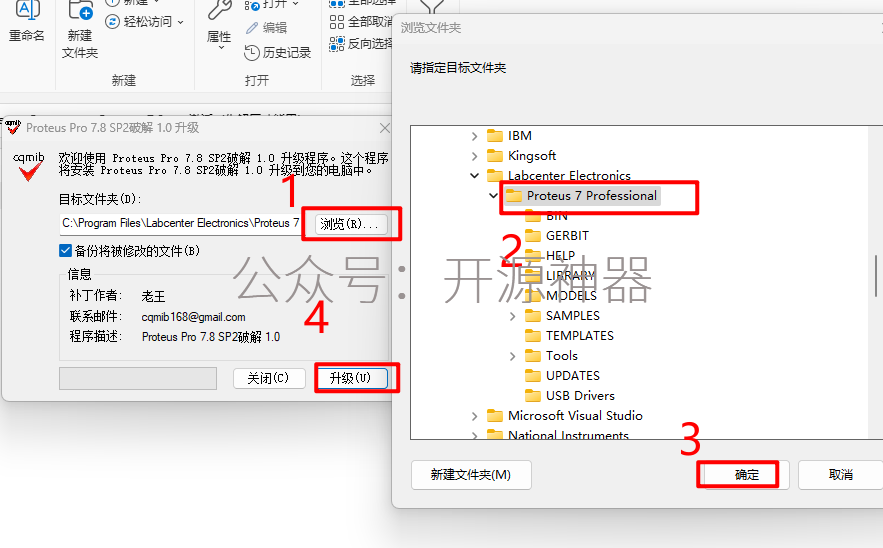Click the Cancel (取消) button
This screenshot has width=883, height=548.
pyautogui.click(x=841, y=475)
